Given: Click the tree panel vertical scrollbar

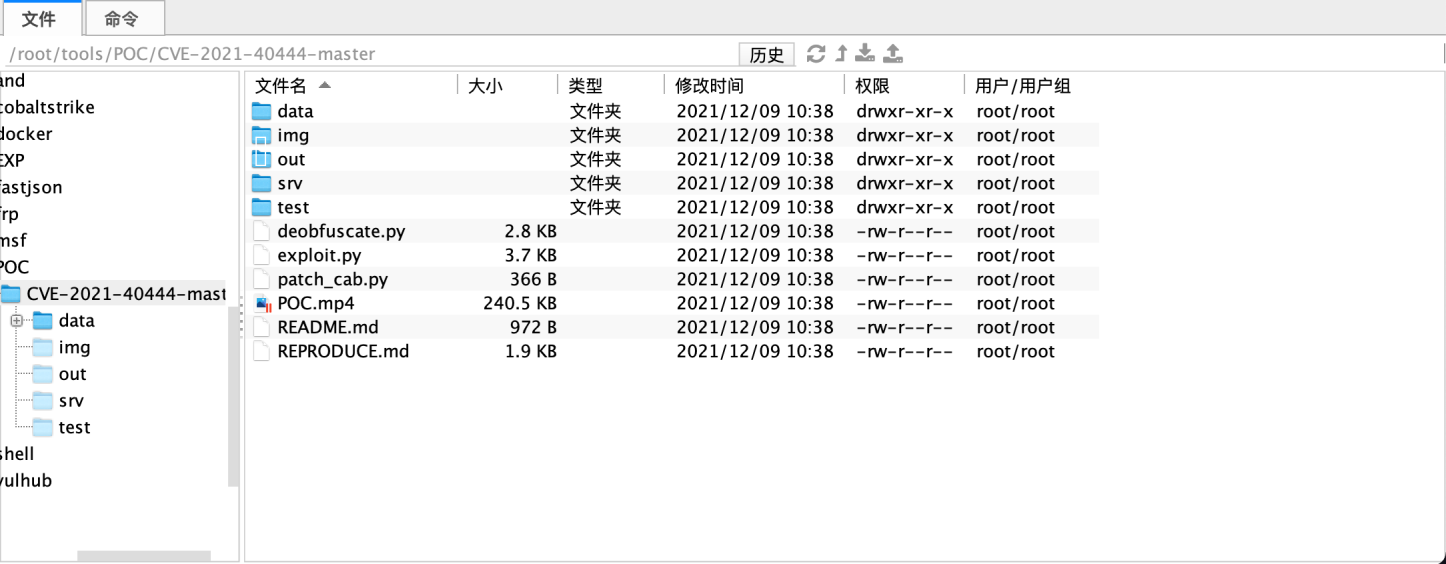Looking at the screenshot, I should point(234,396).
